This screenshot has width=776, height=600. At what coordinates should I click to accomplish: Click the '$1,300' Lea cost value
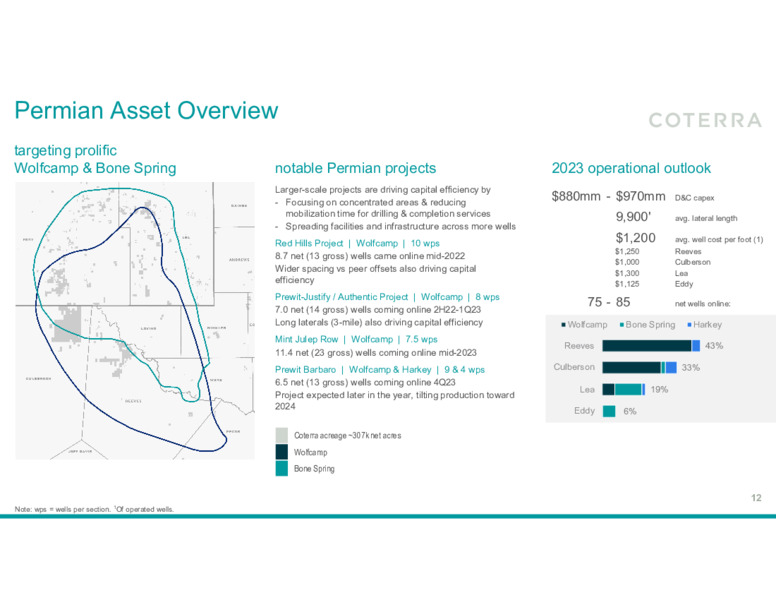(627, 273)
